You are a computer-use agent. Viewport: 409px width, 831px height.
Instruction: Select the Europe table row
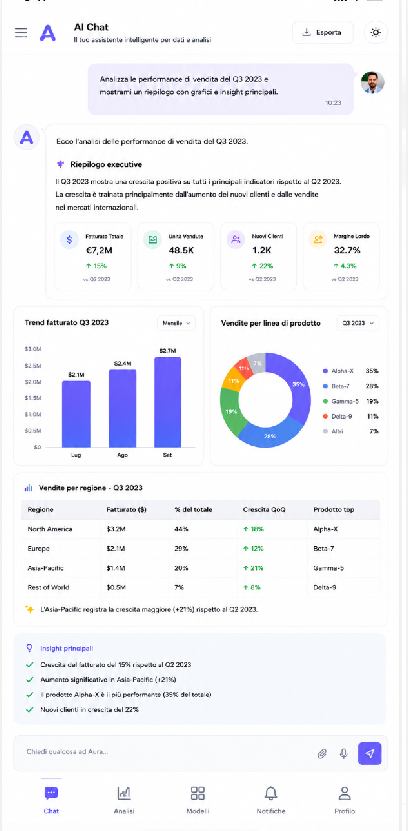coord(200,549)
